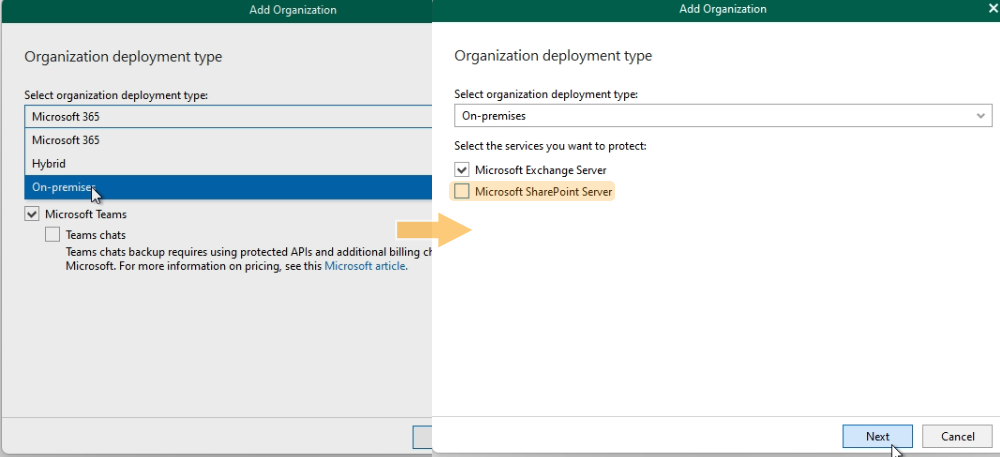Open the Microsoft 365 combo box in left window
The width and height of the screenshot is (1000, 457).
tap(228, 117)
